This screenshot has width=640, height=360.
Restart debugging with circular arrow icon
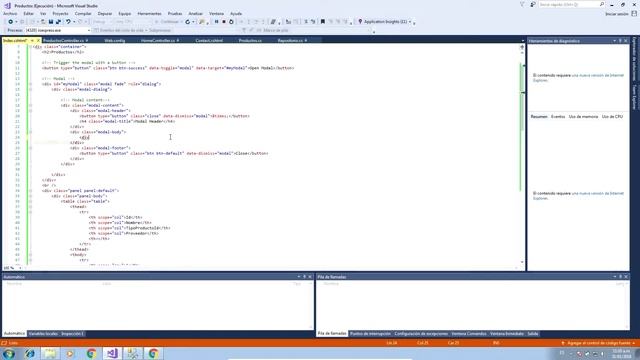click(x=231, y=22)
